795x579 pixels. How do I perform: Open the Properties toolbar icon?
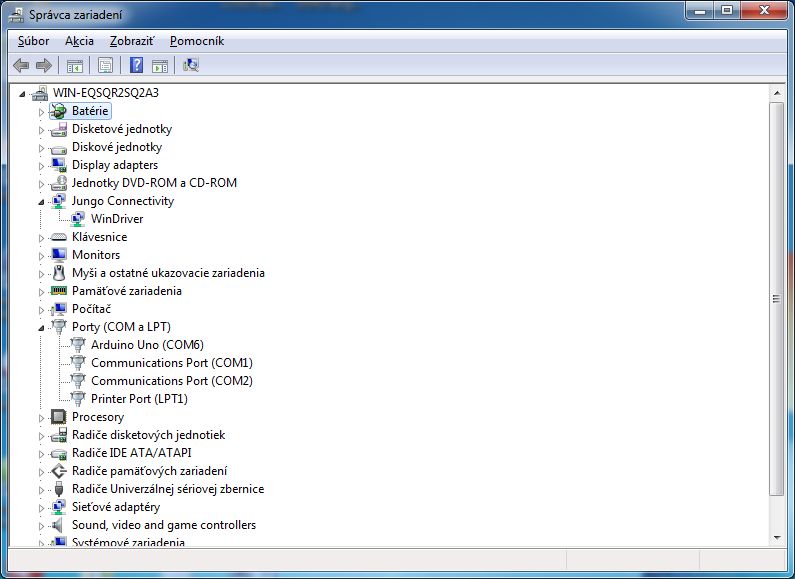point(105,65)
